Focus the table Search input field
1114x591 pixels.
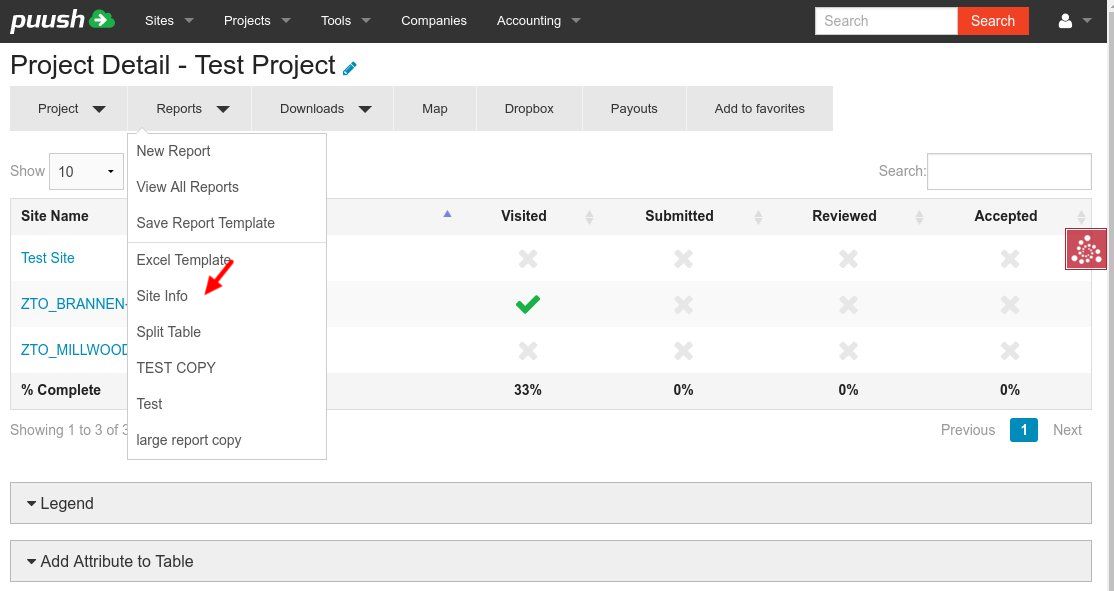(1009, 171)
